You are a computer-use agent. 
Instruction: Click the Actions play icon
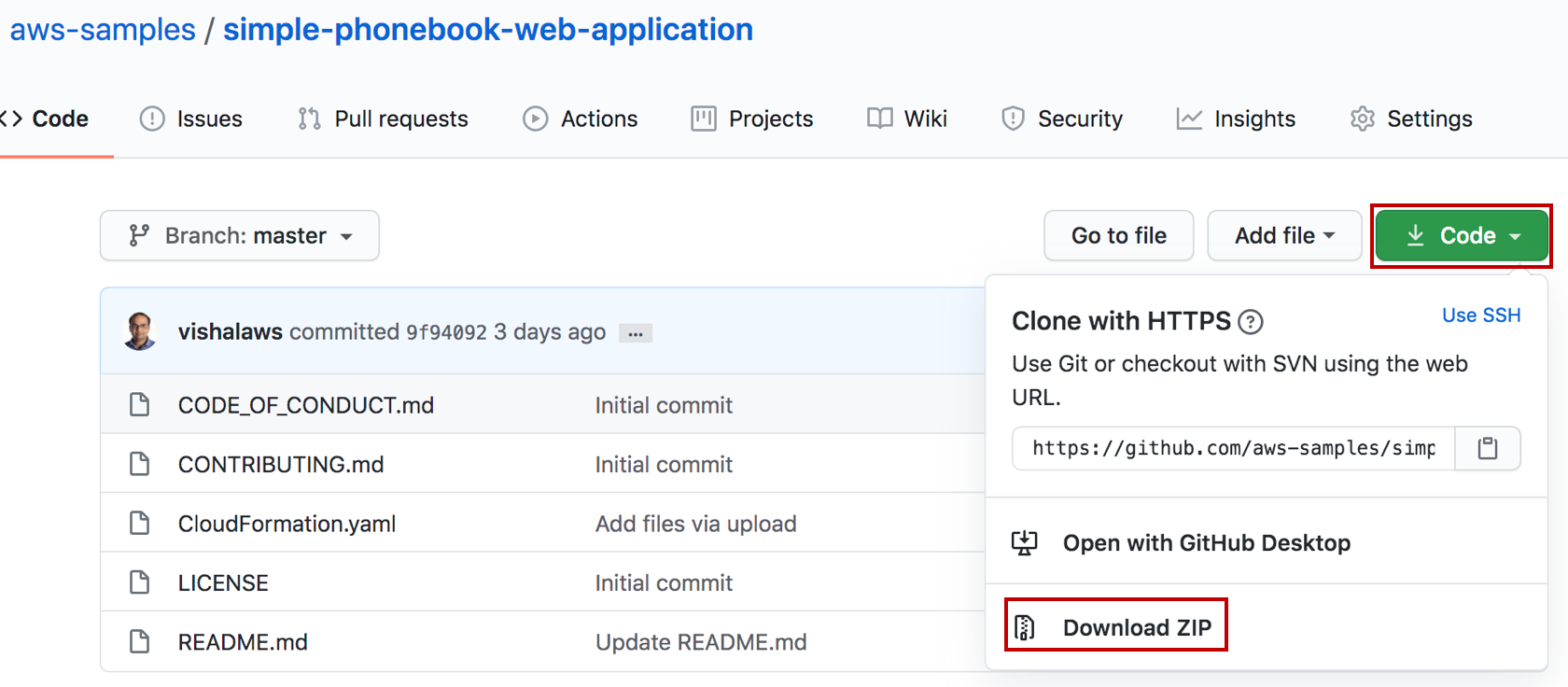tap(536, 119)
